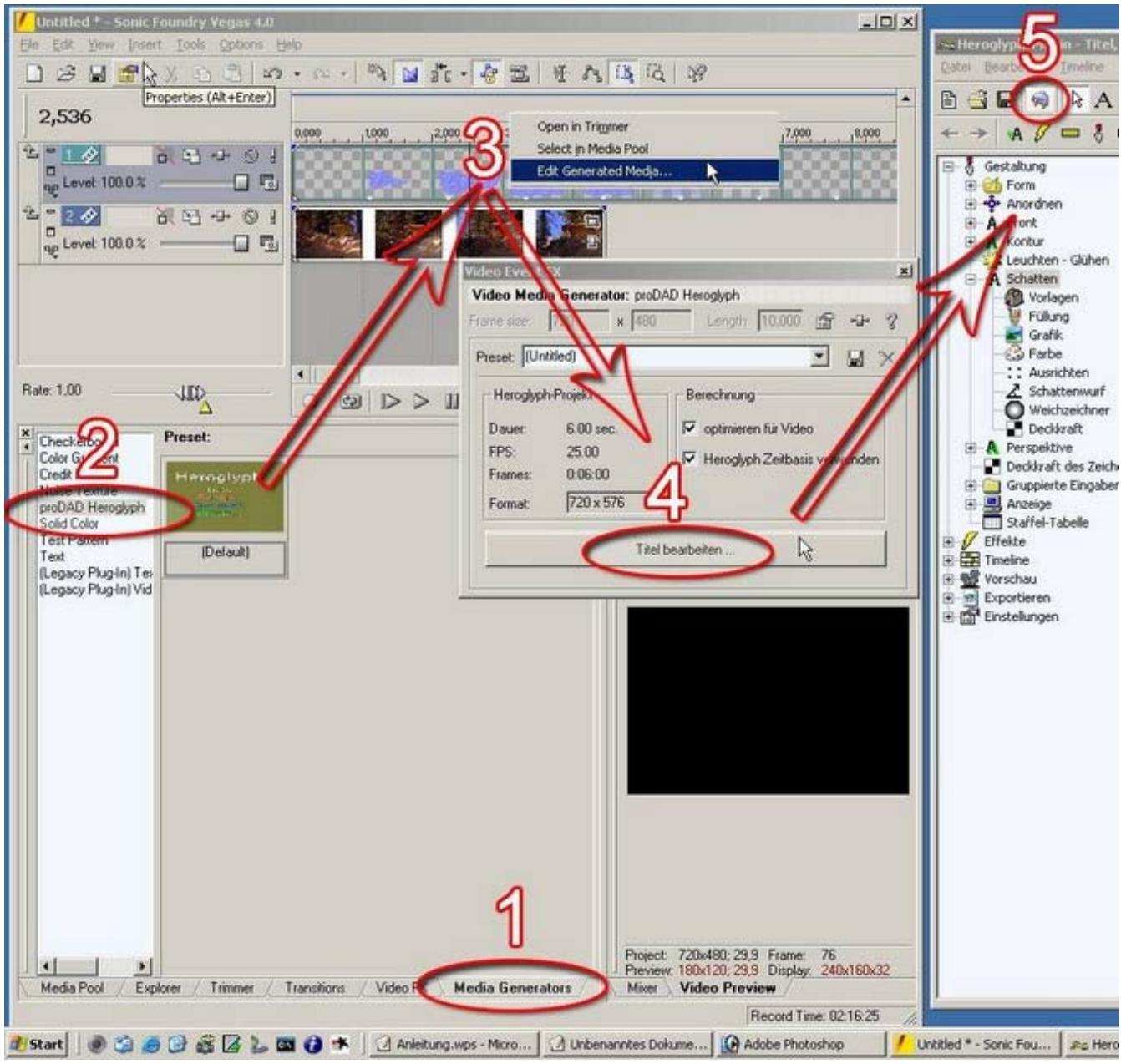Click the Titel bearbeiten button

[x=685, y=550]
